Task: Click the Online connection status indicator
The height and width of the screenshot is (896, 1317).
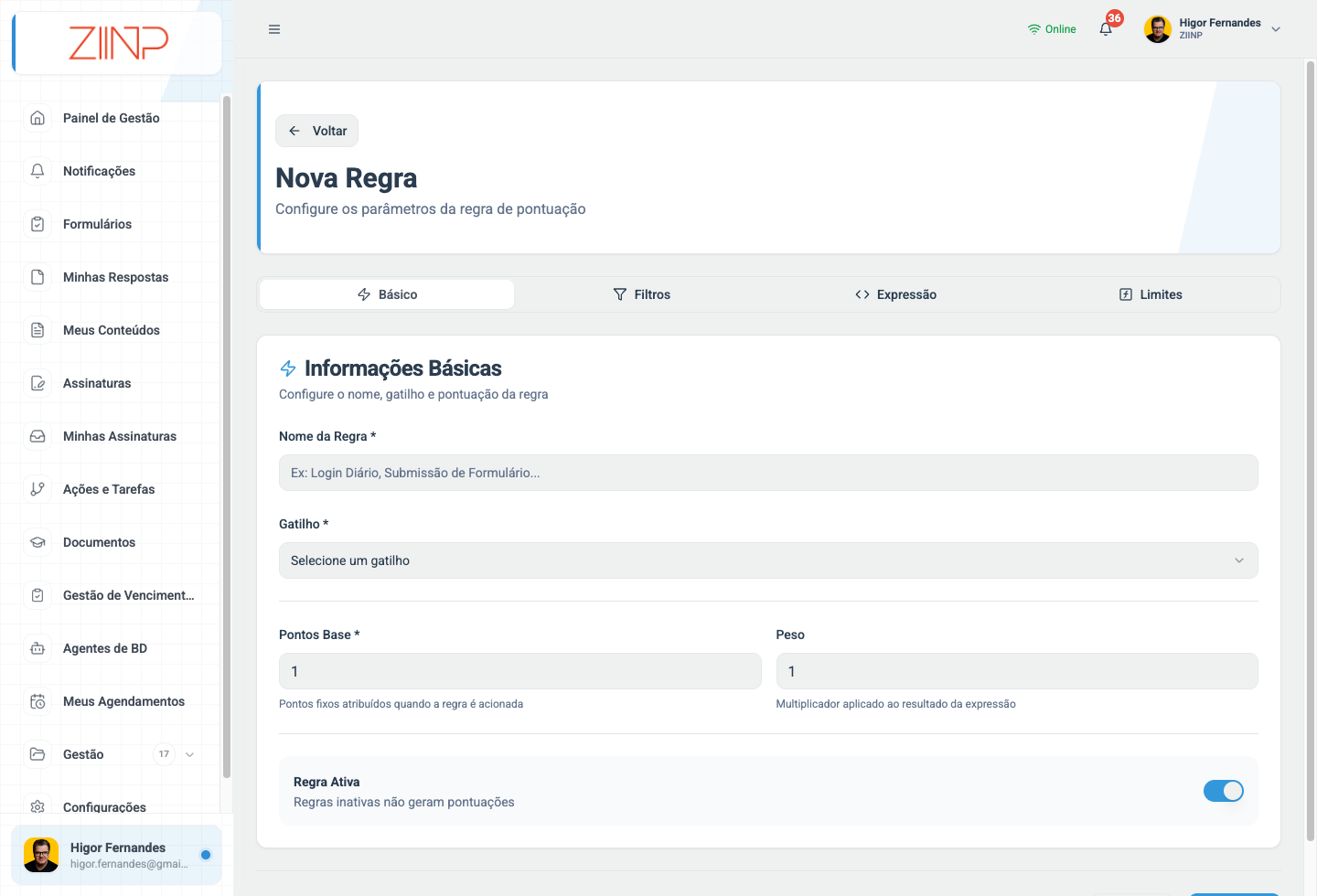Action: click(x=1052, y=29)
